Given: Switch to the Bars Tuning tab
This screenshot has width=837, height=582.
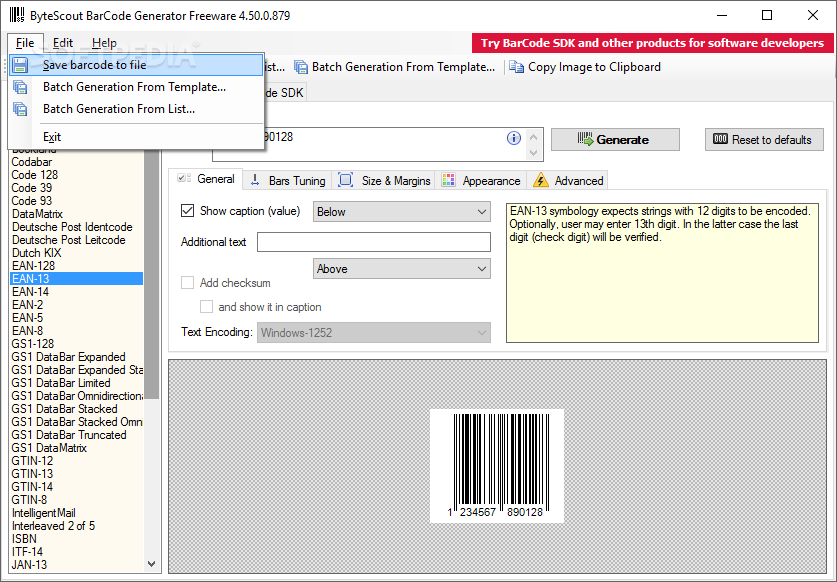Looking at the screenshot, I should coord(288,180).
